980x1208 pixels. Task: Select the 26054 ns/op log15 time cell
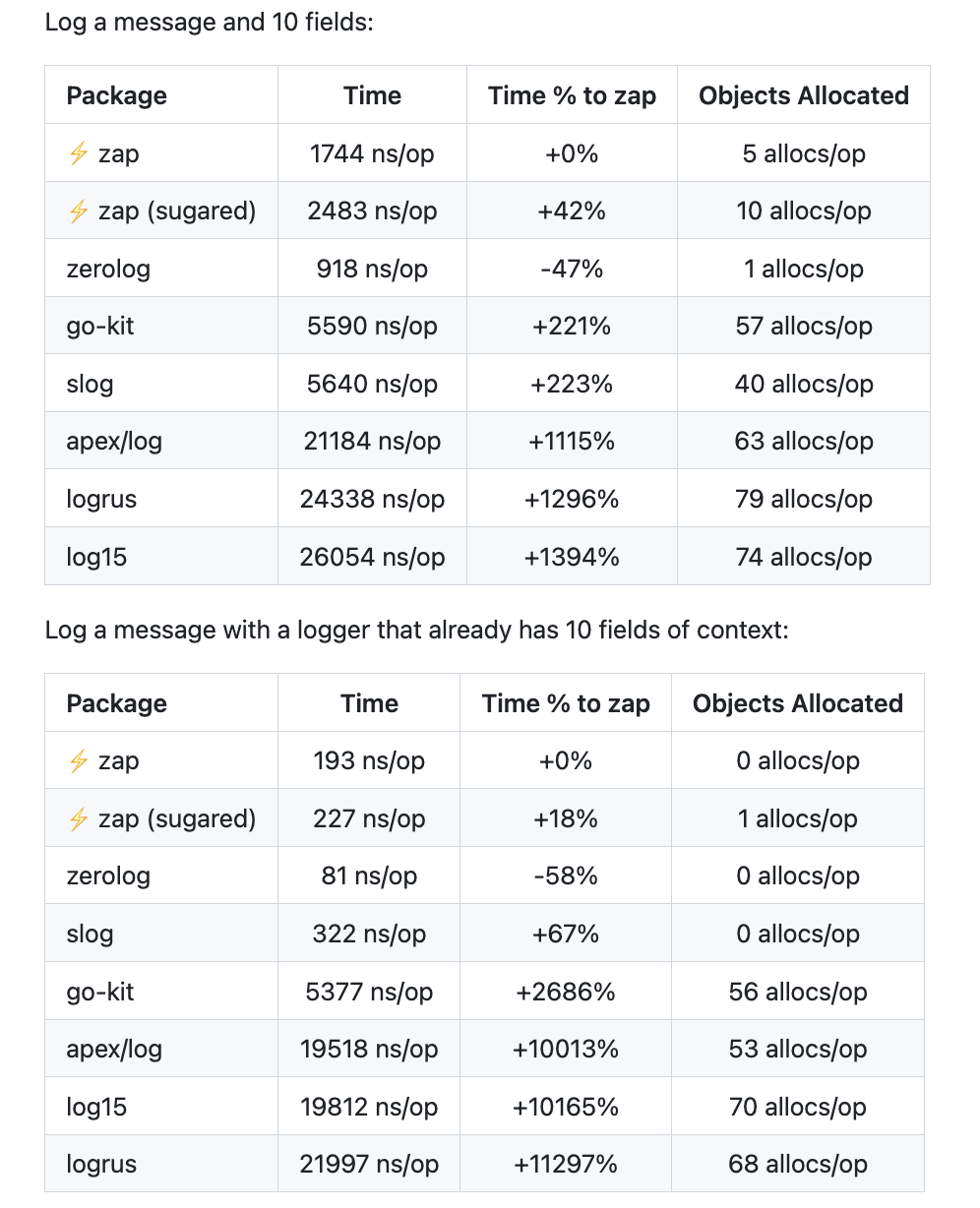click(372, 557)
